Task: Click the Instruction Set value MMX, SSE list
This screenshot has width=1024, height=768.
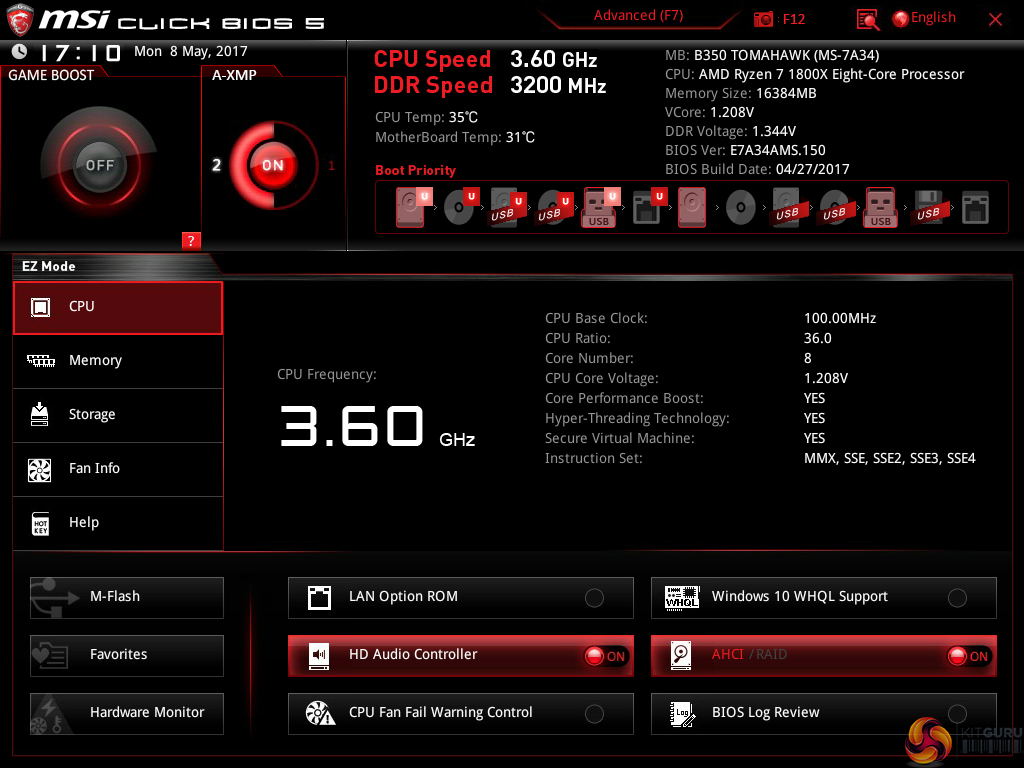Action: point(889,458)
